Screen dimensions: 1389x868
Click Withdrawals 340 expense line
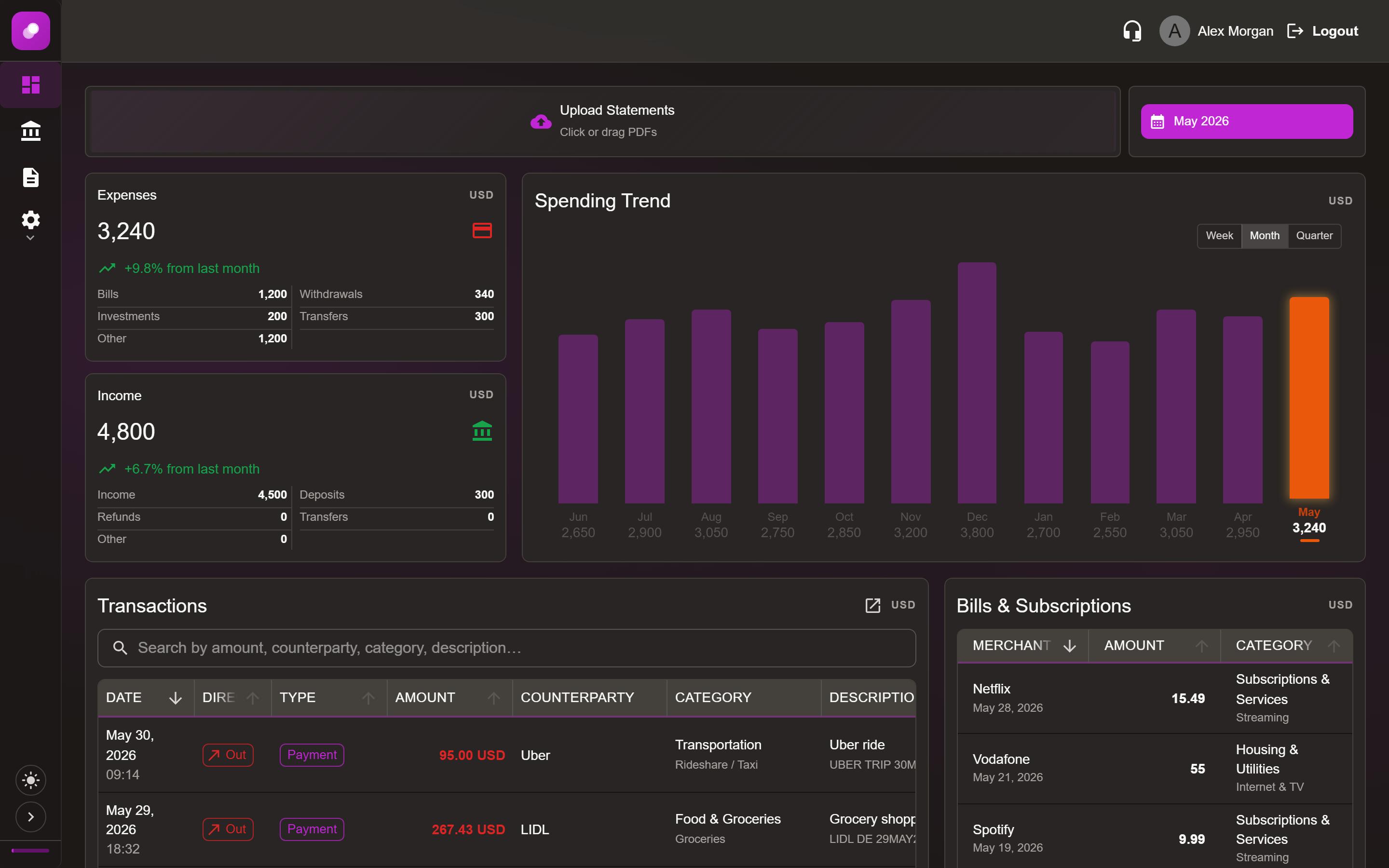click(x=396, y=294)
